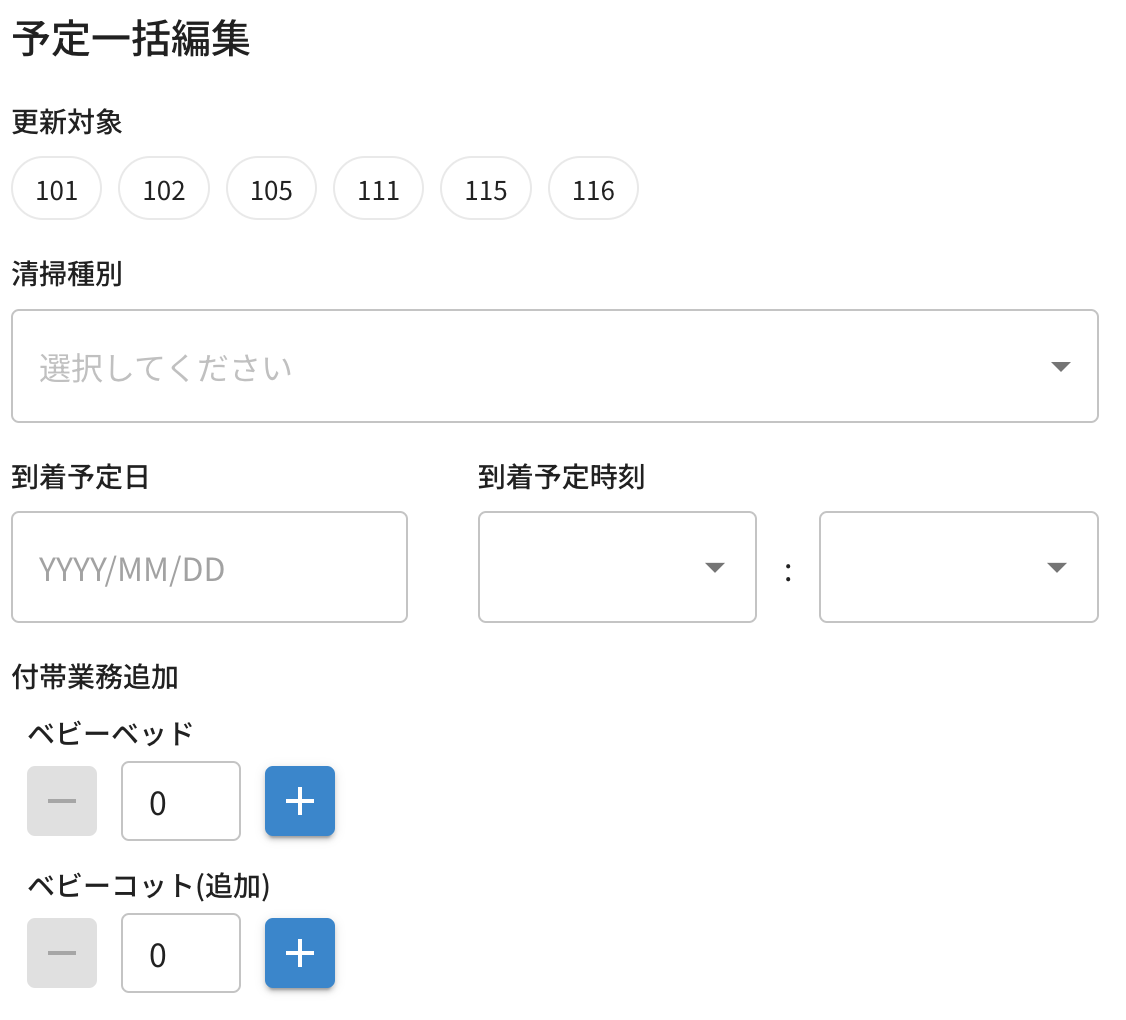Image resolution: width=1126 pixels, height=1020 pixels.
Task: Toggle room chip 101
Action: 57,189
